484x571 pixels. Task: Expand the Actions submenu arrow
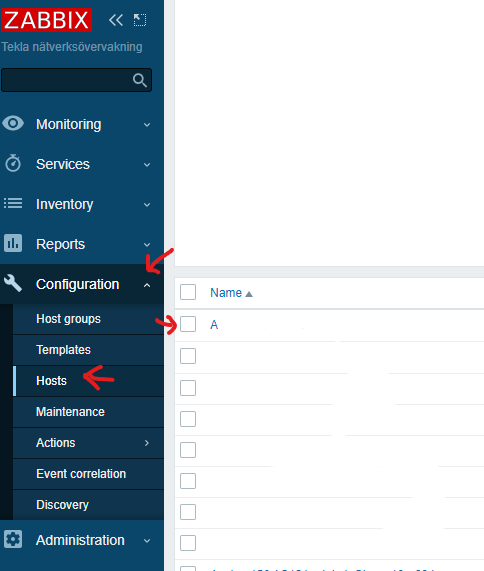coord(147,443)
